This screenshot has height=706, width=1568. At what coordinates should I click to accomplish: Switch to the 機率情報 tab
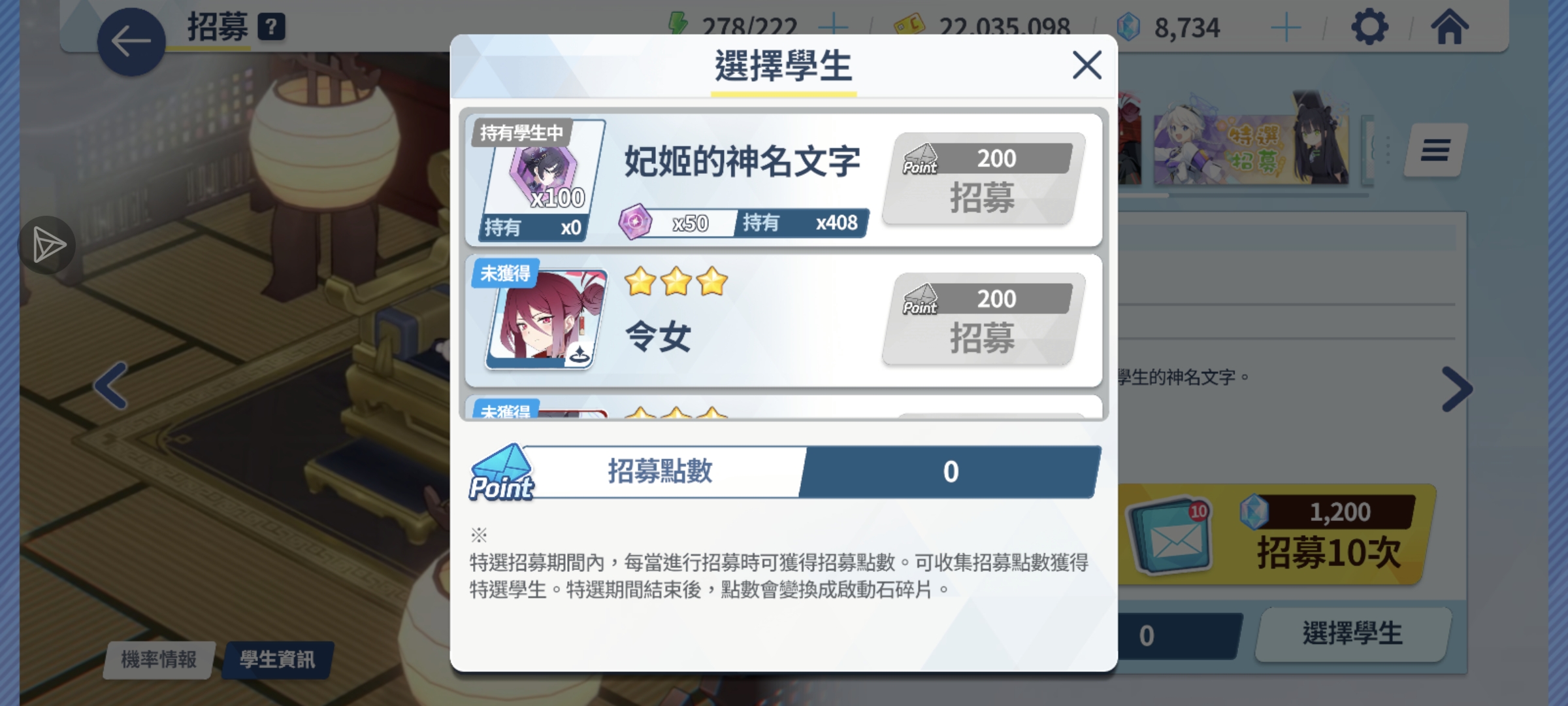tap(159, 660)
